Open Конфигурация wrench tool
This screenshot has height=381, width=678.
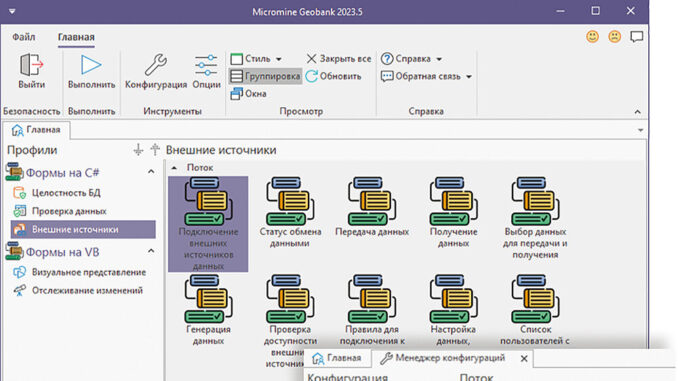pos(156,65)
